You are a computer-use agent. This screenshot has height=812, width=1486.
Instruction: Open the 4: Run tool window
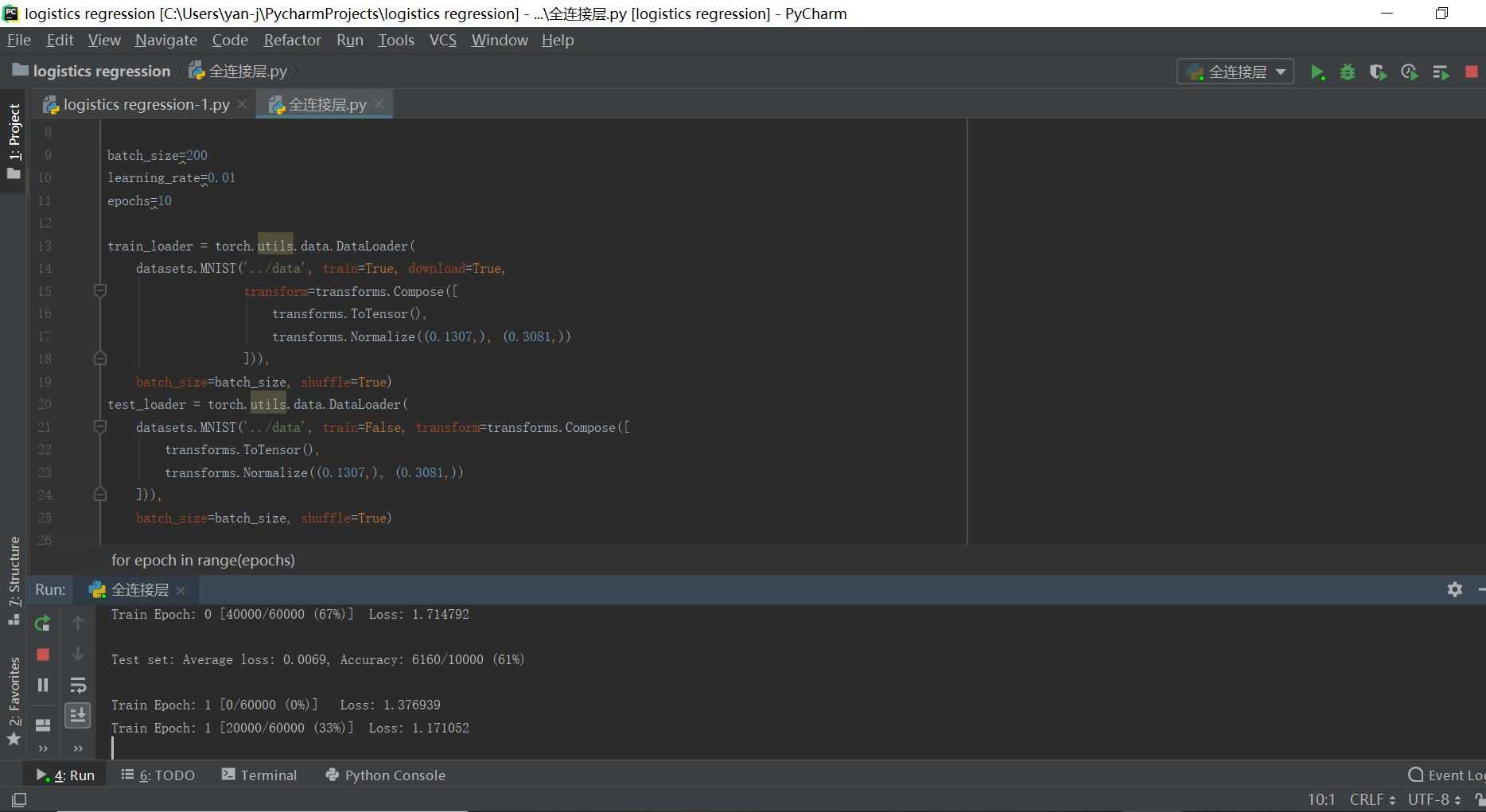click(x=65, y=775)
